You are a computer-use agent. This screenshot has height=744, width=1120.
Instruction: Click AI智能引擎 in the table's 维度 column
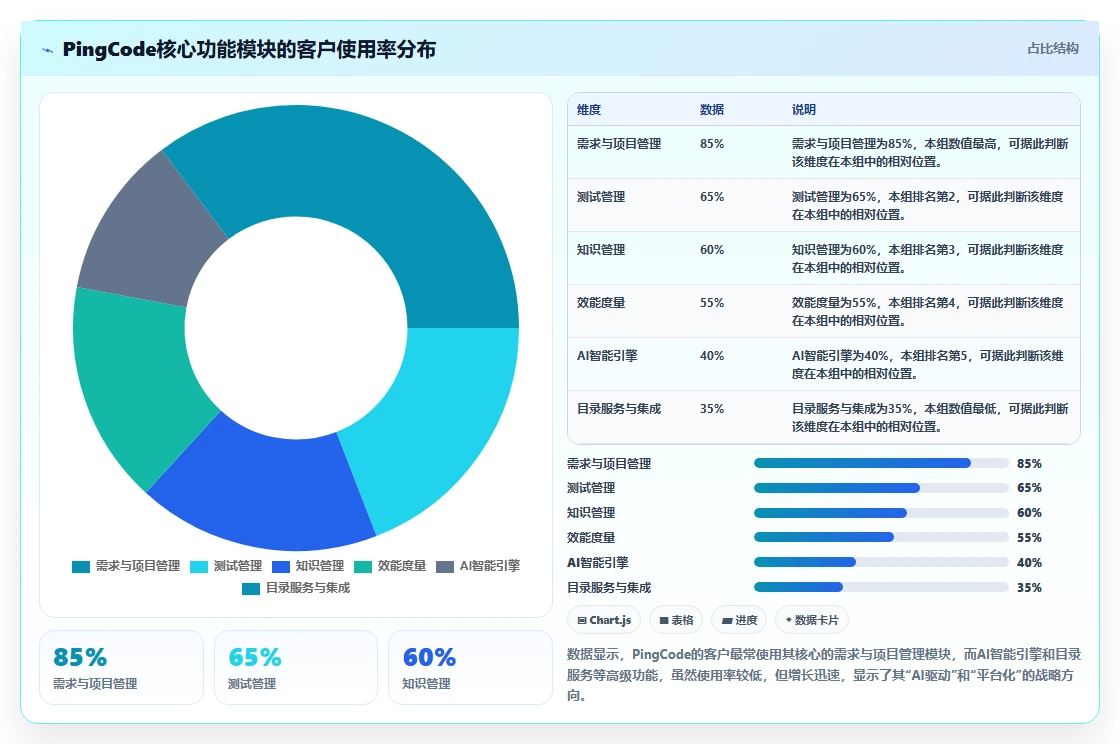click(607, 356)
